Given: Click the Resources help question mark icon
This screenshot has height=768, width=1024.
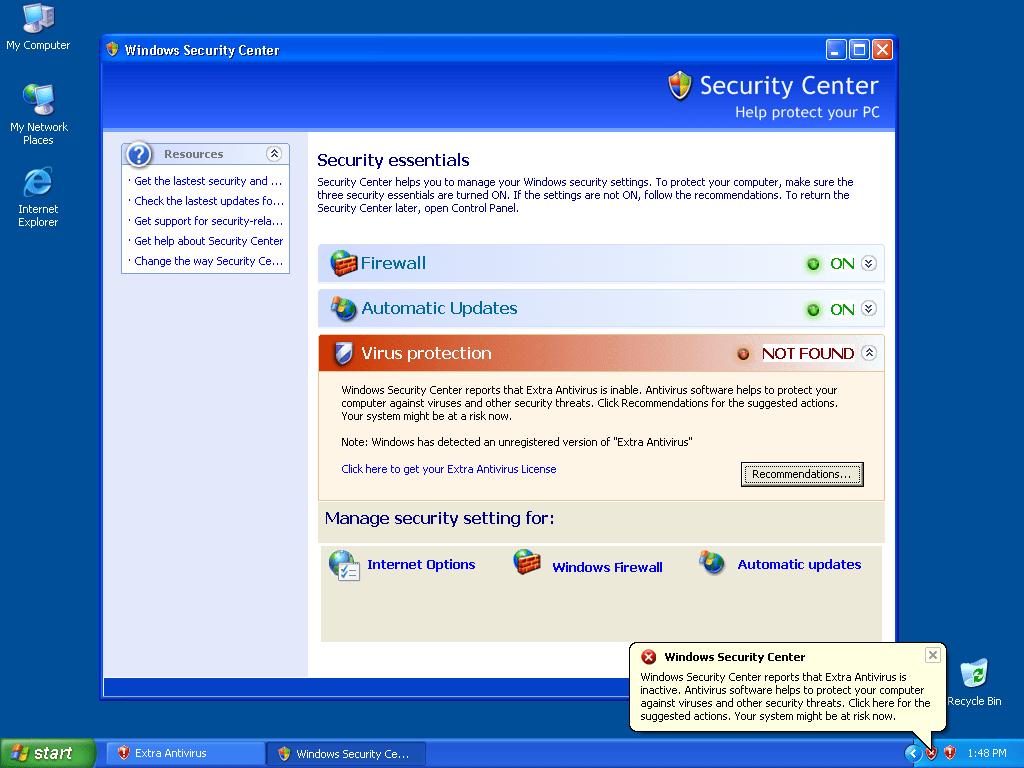Looking at the screenshot, I should (140, 154).
